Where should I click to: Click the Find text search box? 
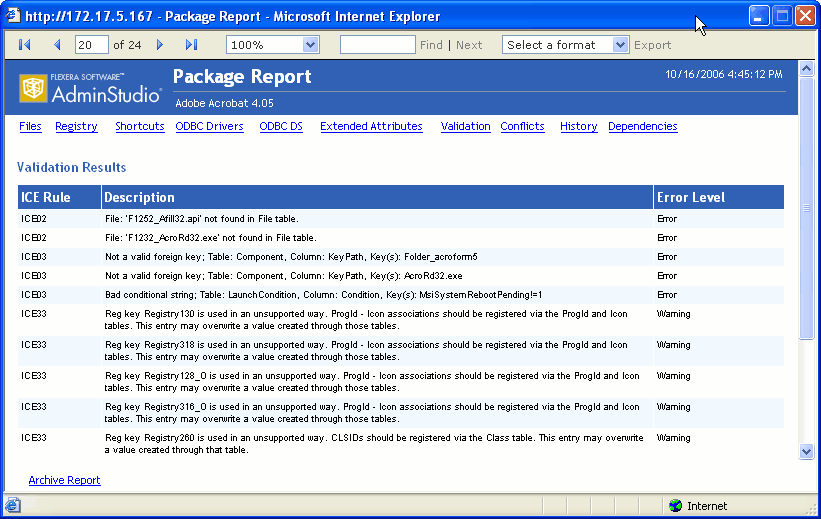[x=377, y=45]
